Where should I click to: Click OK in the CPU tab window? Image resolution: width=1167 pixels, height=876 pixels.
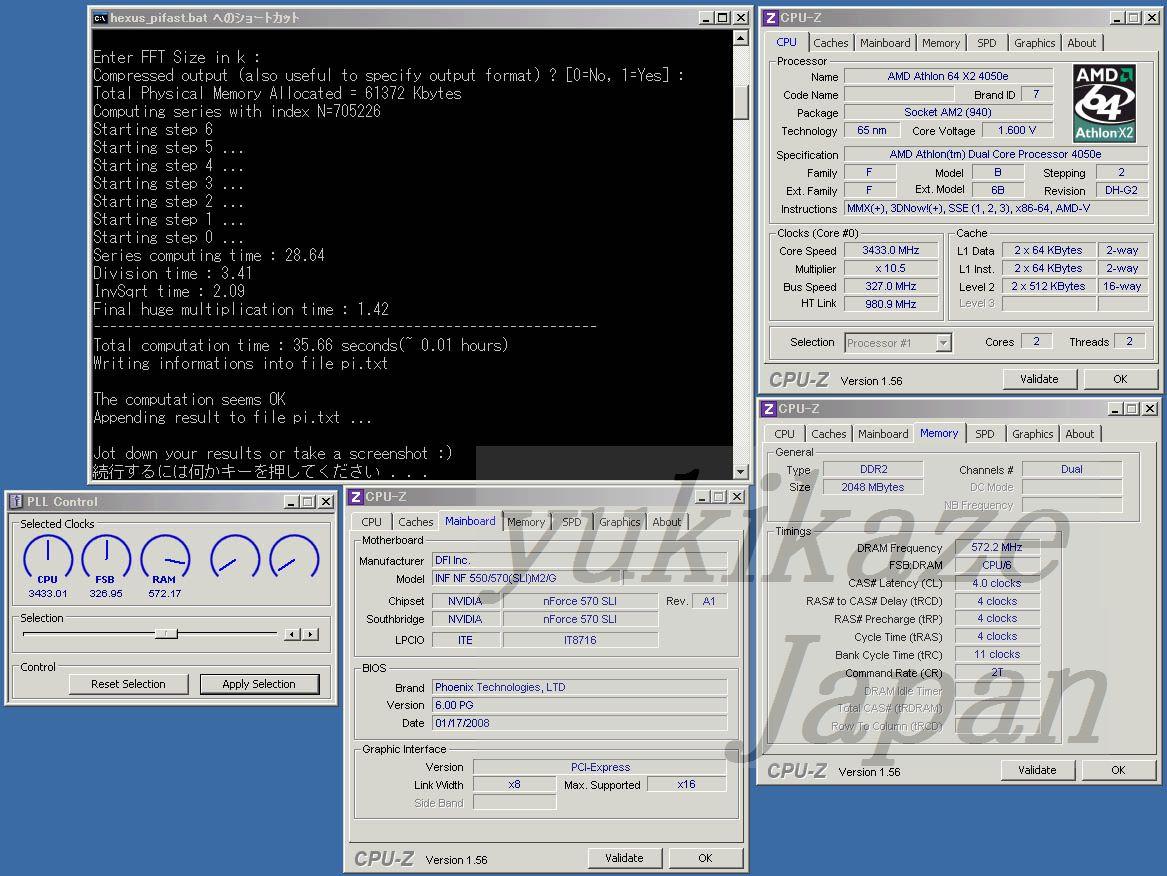click(1120, 379)
